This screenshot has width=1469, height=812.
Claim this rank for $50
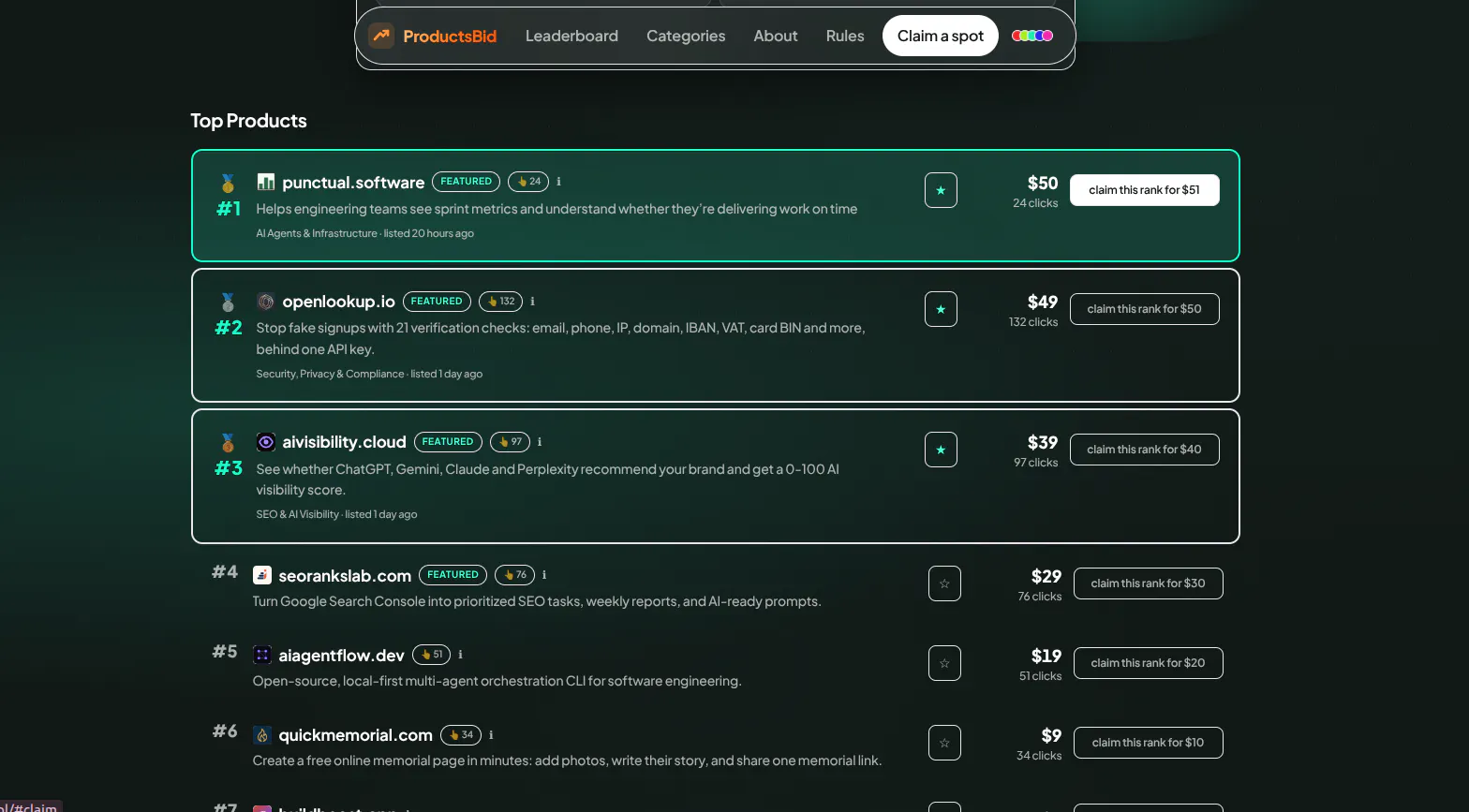[1145, 309]
